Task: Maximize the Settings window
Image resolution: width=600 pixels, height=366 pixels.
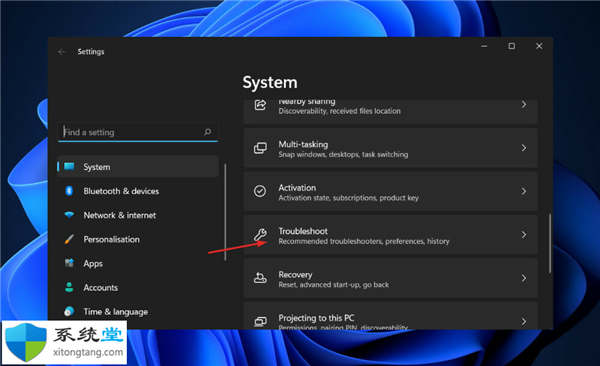Action: coord(512,46)
